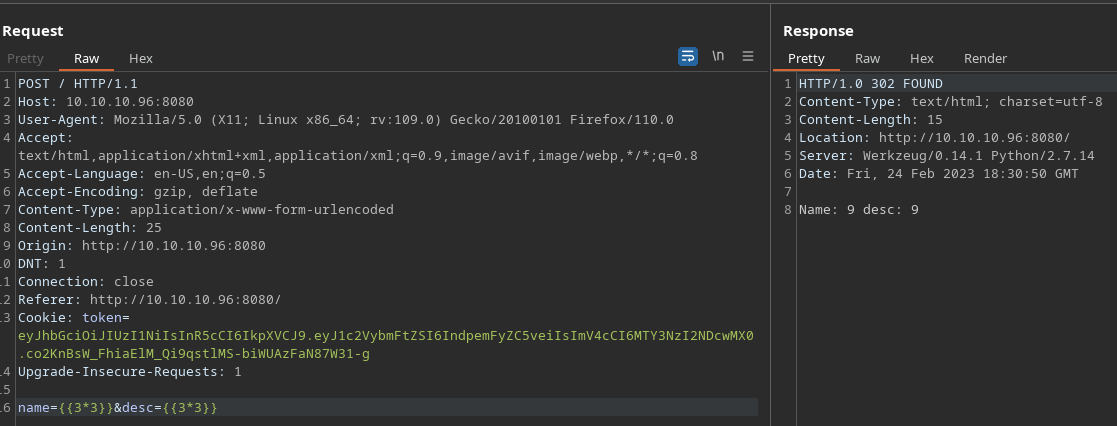This screenshot has width=1117, height=426.
Task: Switch to the Request Pretty tab
Action: (x=25, y=59)
